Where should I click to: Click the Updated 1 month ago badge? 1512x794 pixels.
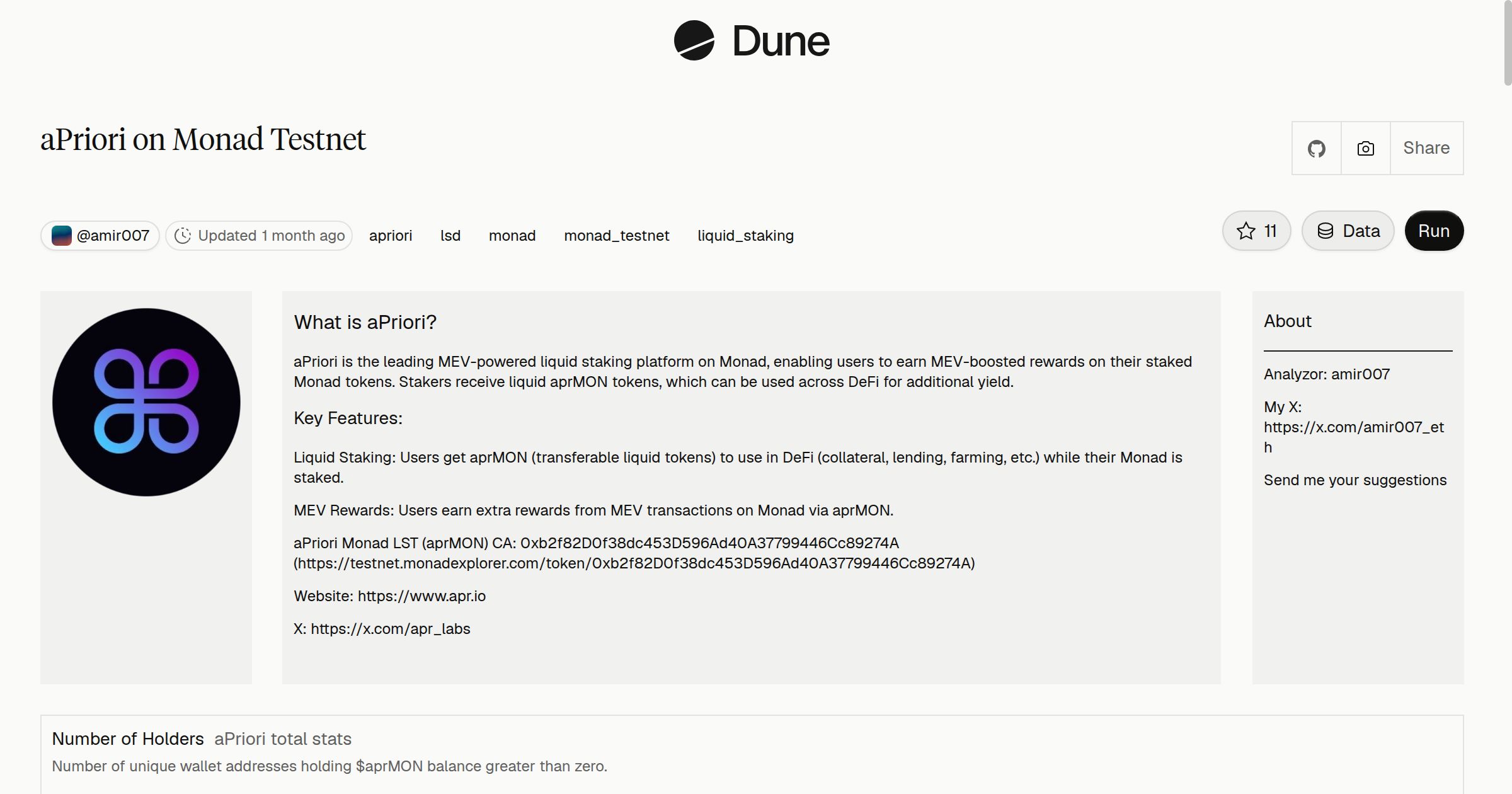[259, 236]
